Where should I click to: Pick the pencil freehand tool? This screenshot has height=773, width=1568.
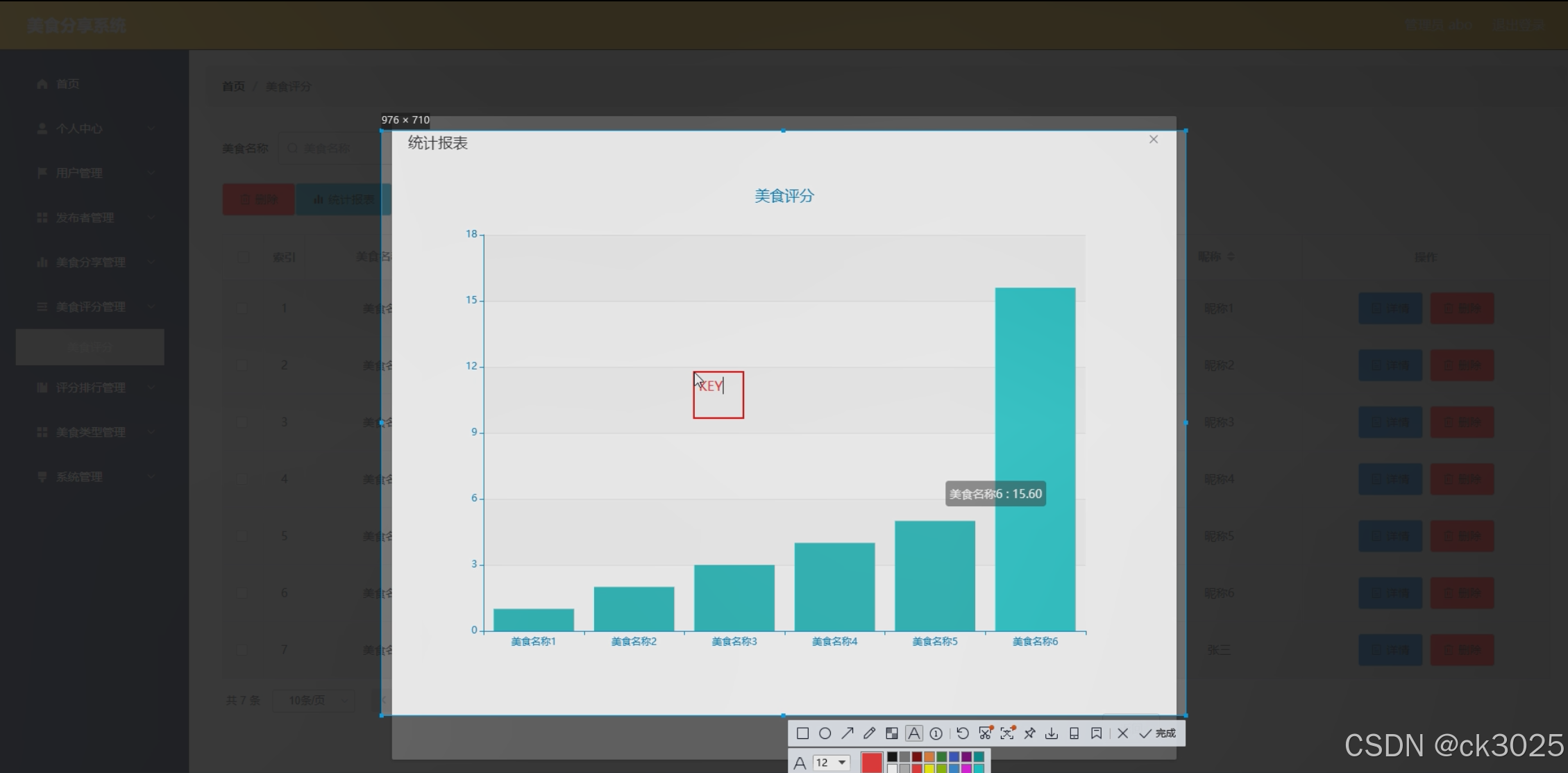click(870, 733)
